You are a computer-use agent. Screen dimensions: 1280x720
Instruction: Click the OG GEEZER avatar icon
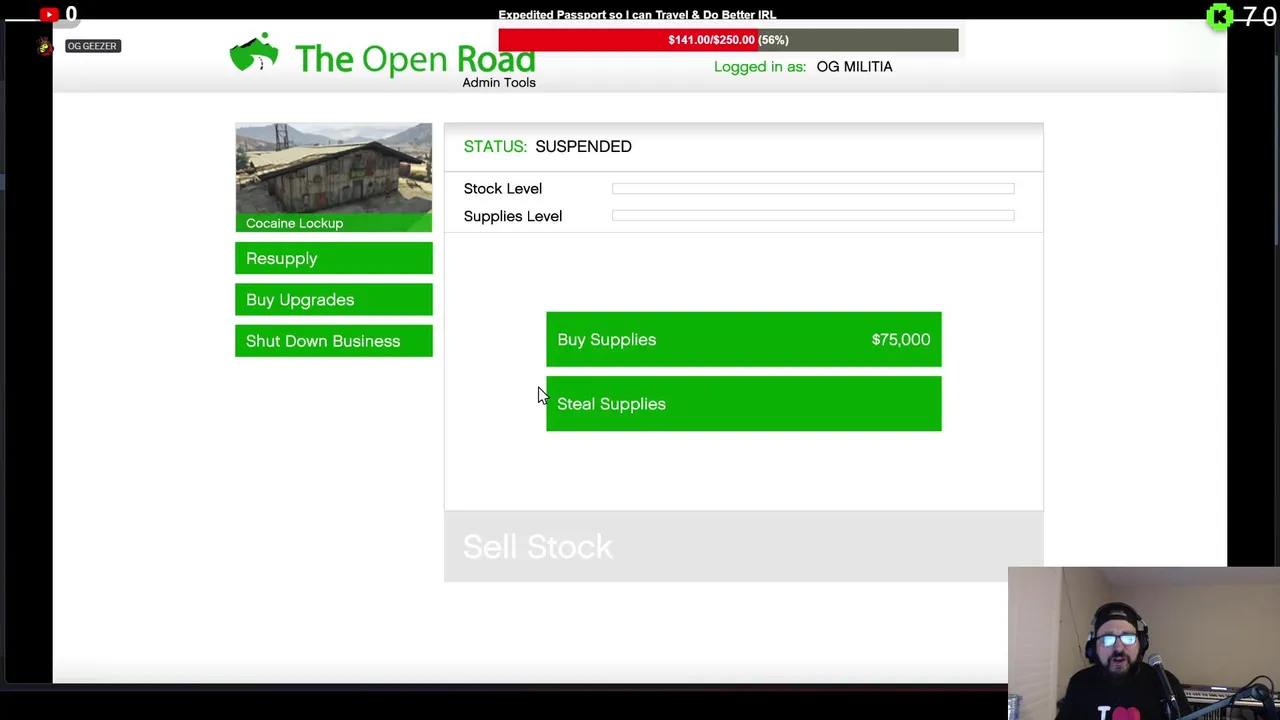point(45,46)
